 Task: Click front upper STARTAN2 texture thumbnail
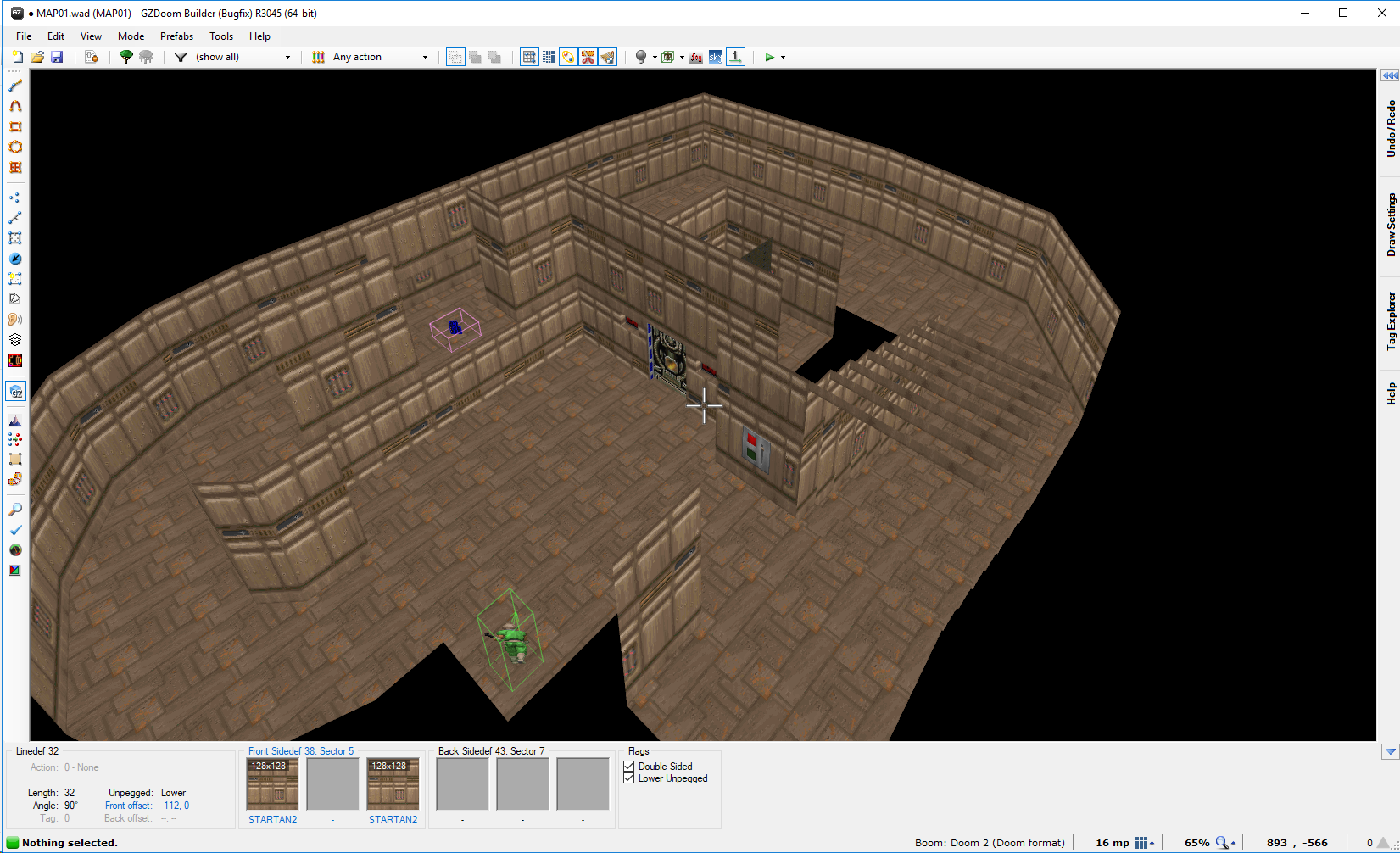272,784
